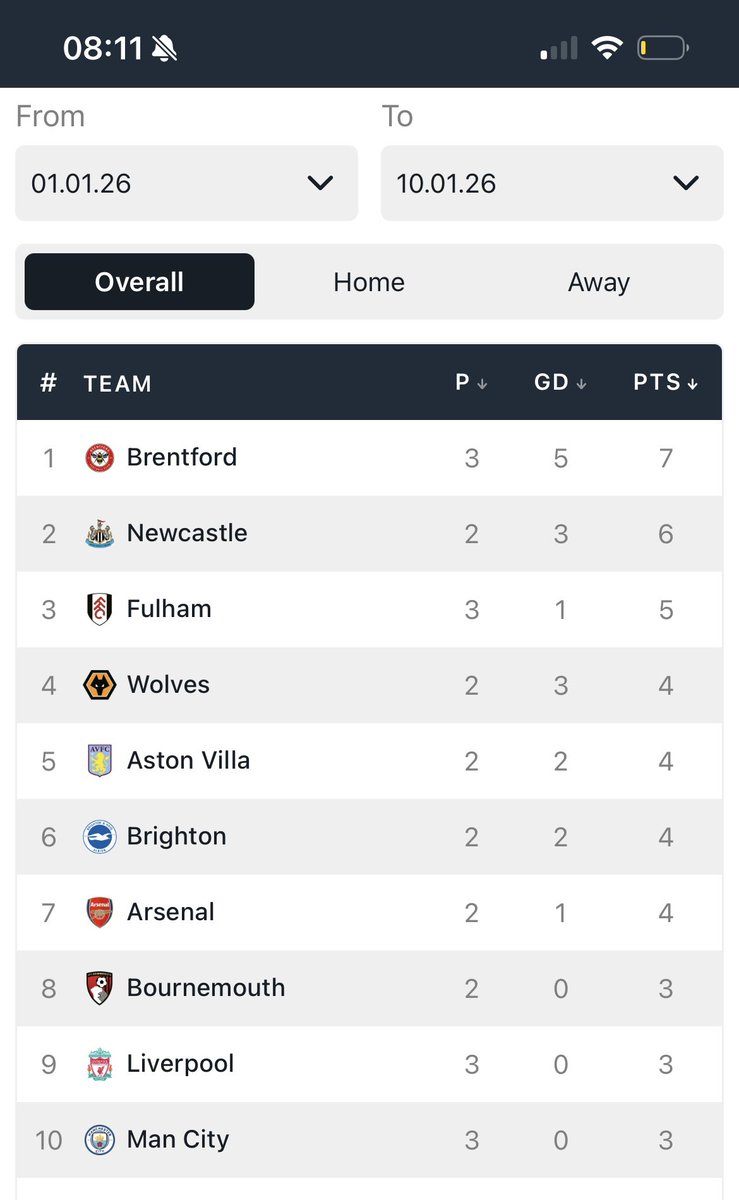Sort table by PTS column
739x1200 pixels.
[666, 382]
